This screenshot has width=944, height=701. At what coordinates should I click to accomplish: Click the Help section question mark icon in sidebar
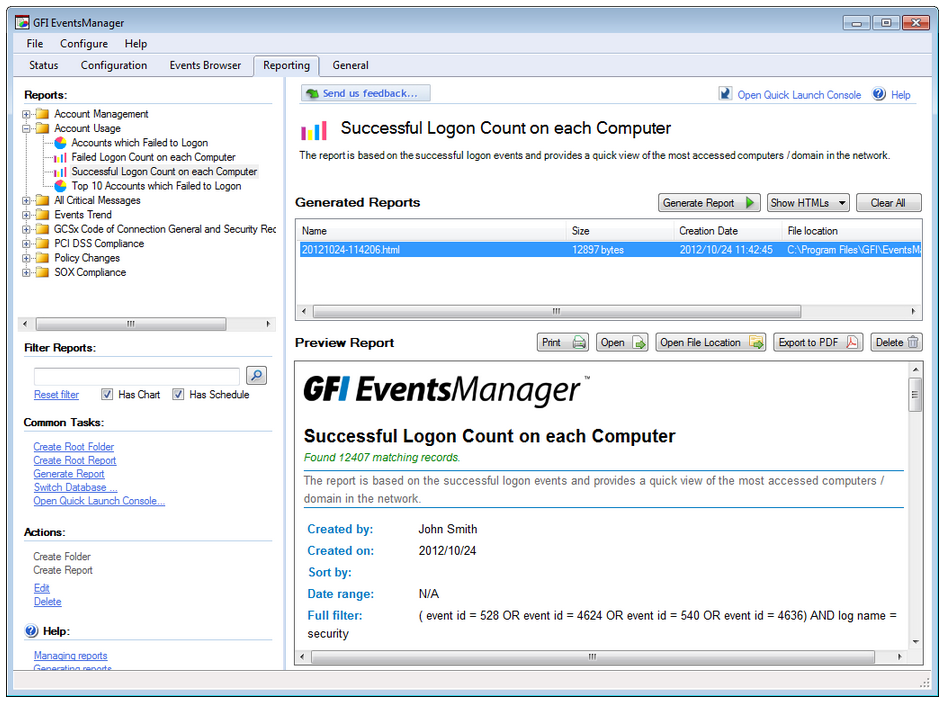[31, 631]
